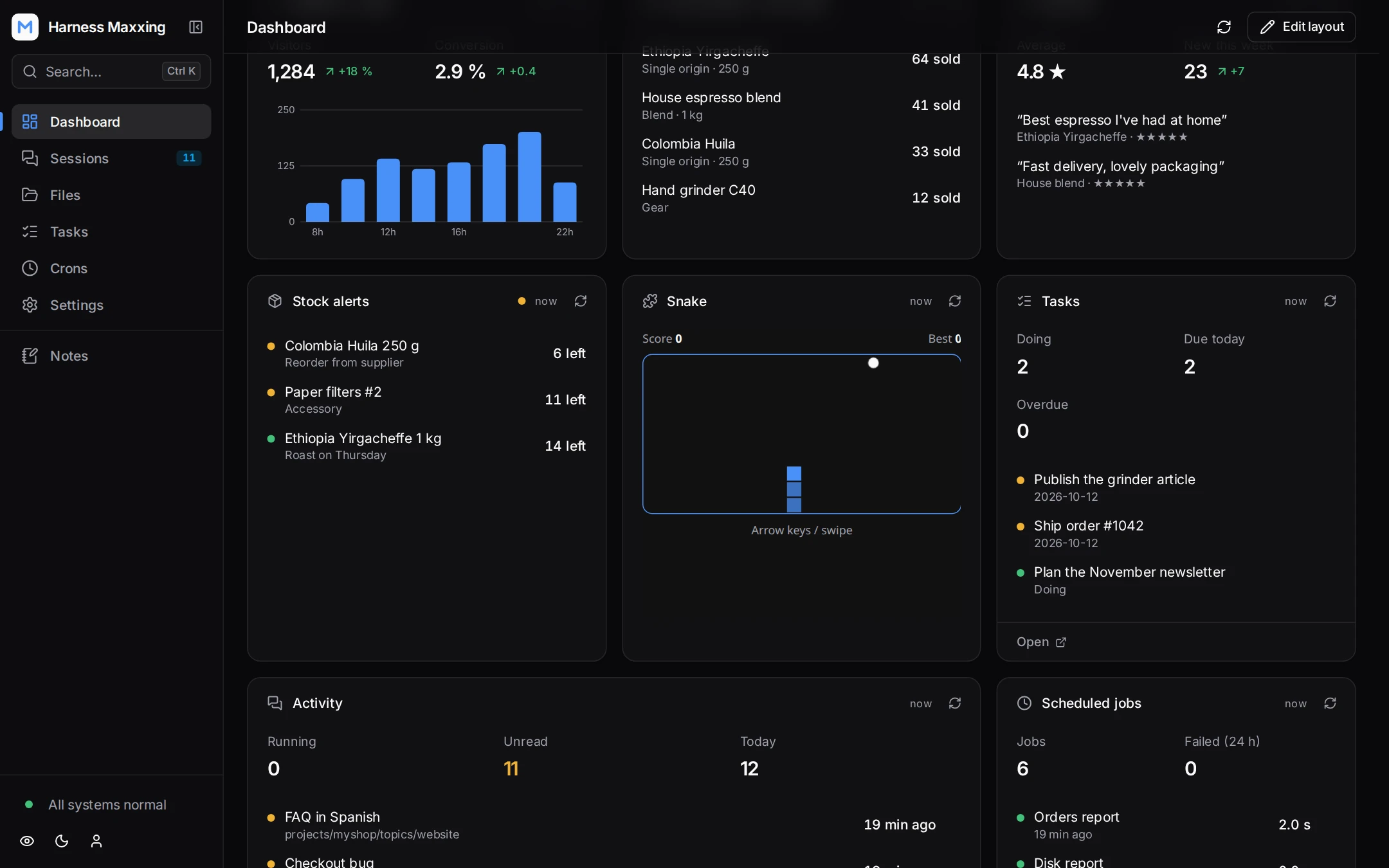Select the Paper filters #2 alert
Viewport: 1389px width, 868px height.
(x=426, y=400)
